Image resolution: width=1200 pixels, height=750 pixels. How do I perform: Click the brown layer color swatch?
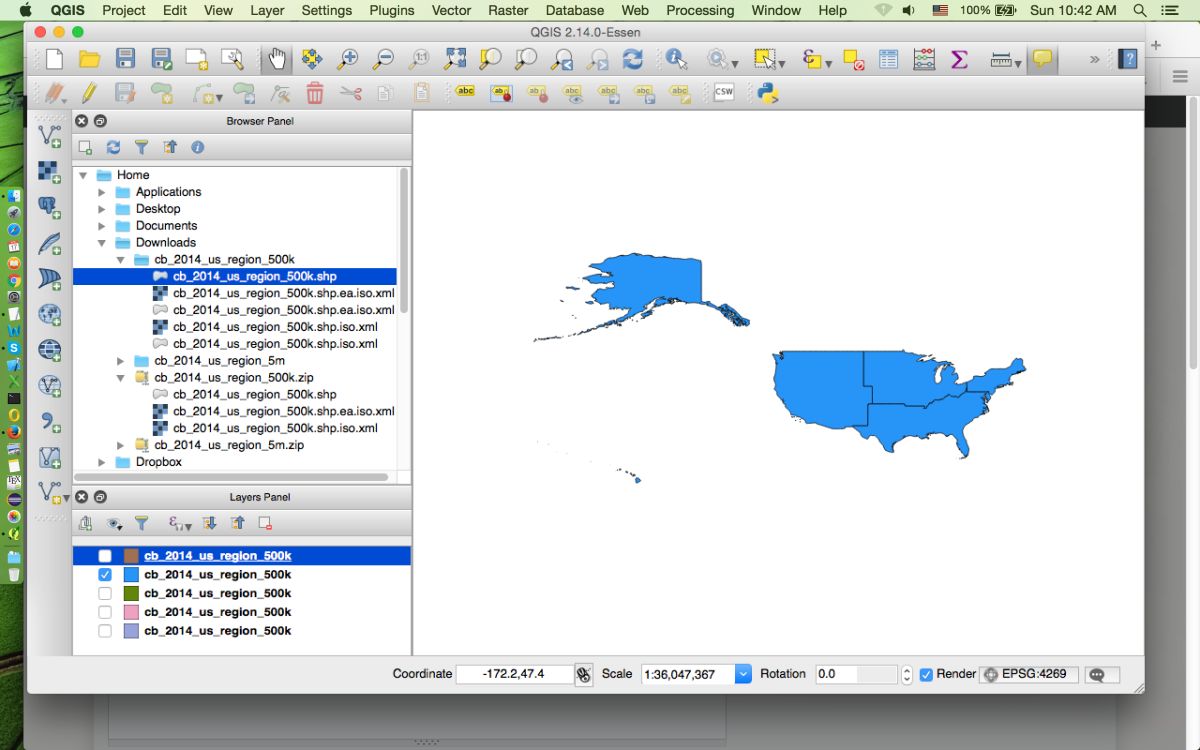pos(131,556)
